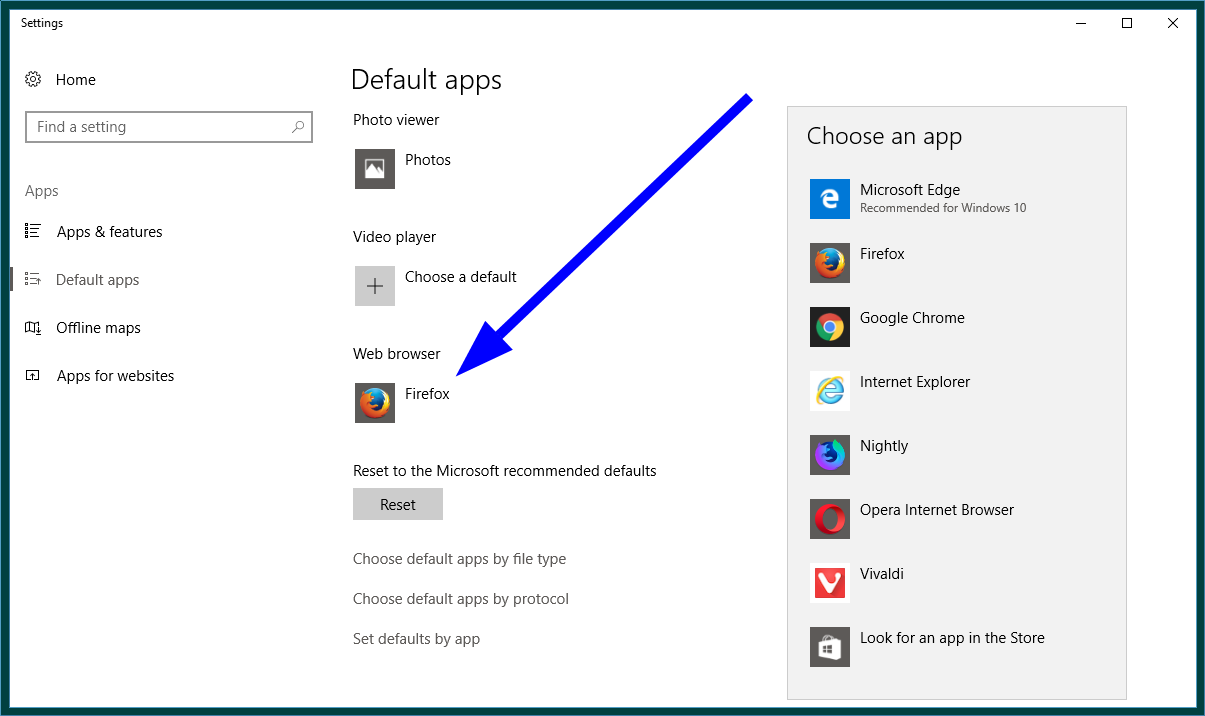Choose Internet Explorer label in app list

pyautogui.click(x=915, y=382)
